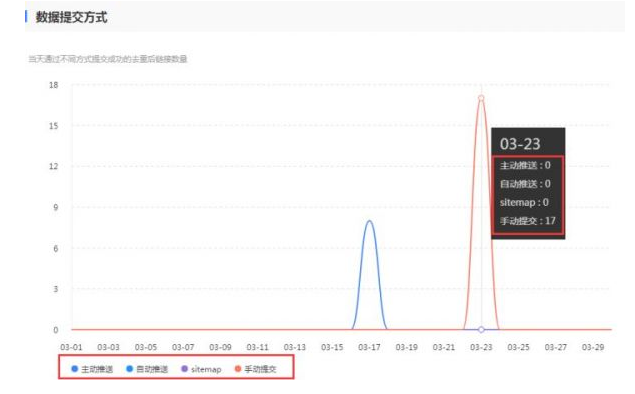This screenshot has width=635, height=394.
Task: Click the blue zero marker on 03-23
Action: [481, 330]
